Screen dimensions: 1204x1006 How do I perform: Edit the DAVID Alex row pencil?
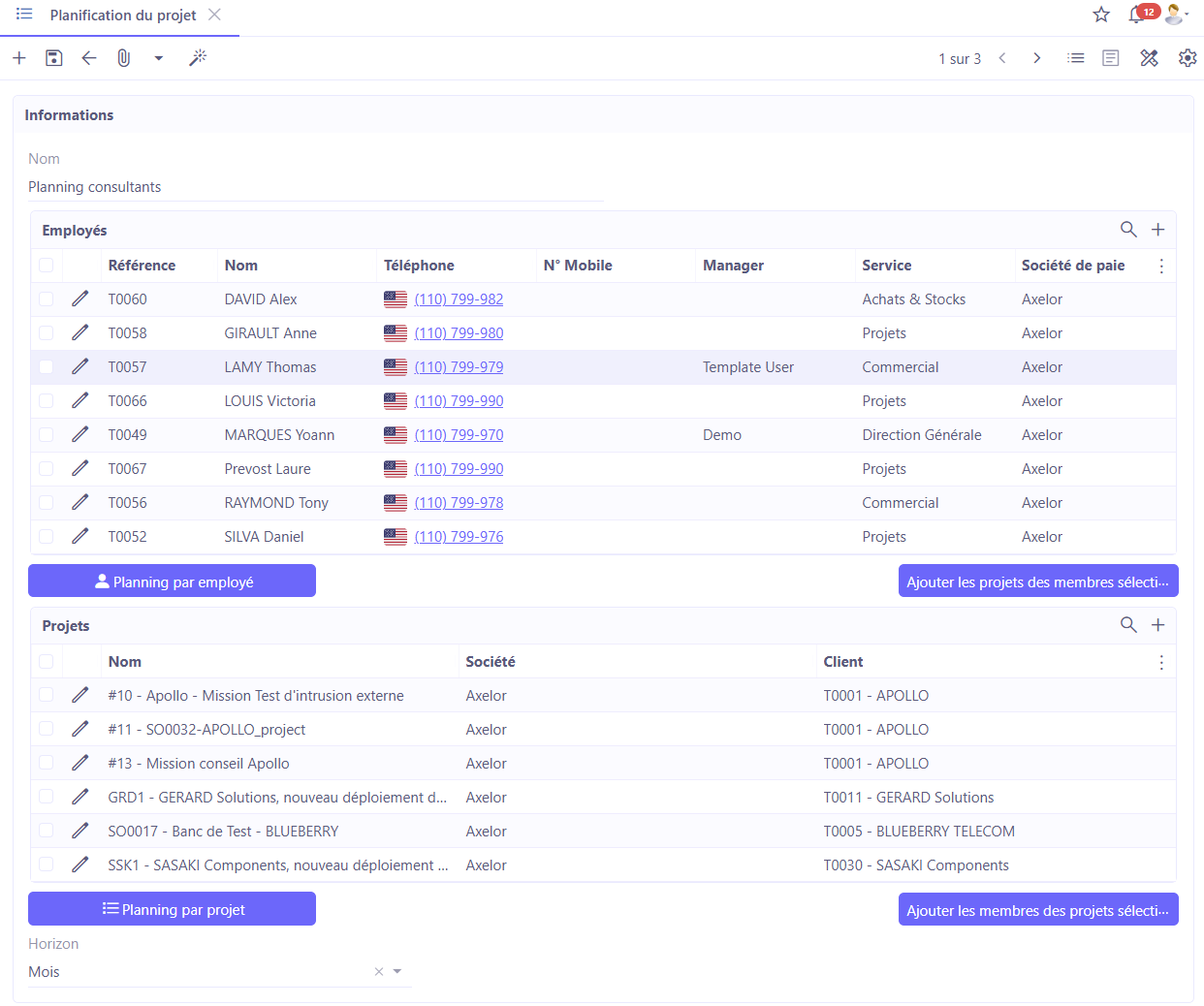tap(80, 299)
